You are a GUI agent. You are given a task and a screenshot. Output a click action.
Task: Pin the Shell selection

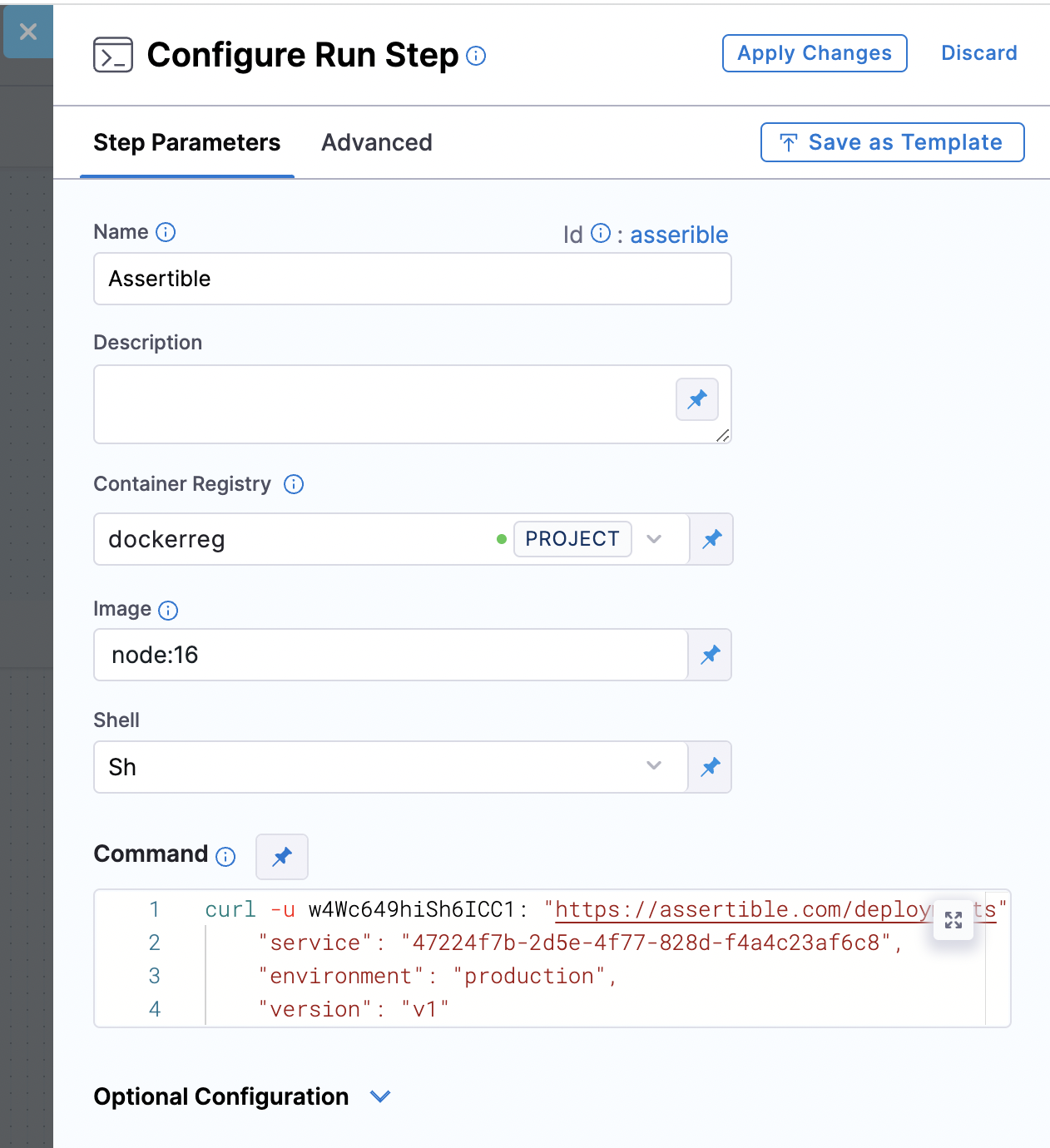click(x=709, y=766)
